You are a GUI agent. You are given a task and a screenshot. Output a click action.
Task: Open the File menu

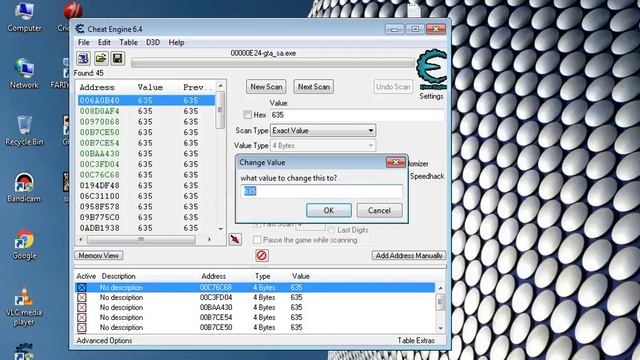click(84, 42)
